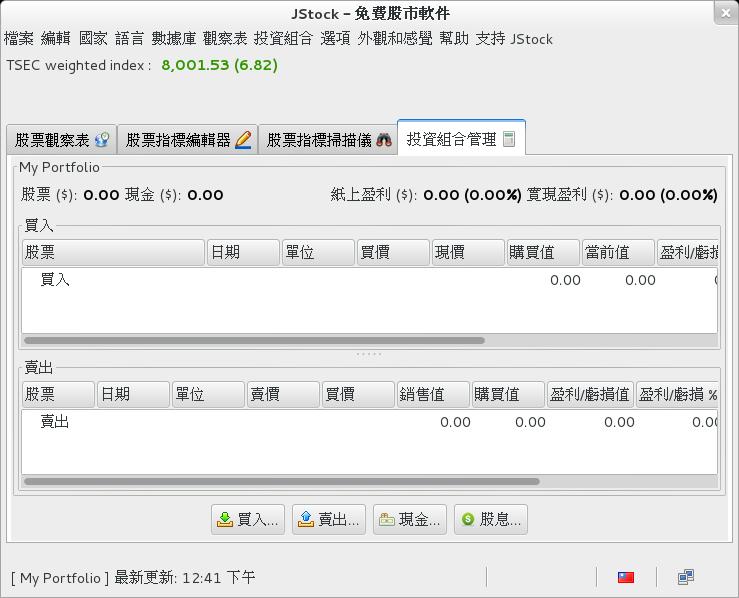The height and width of the screenshot is (598, 739).
Task: Sort buy table by 股票 column
Action: pyautogui.click(x=113, y=252)
